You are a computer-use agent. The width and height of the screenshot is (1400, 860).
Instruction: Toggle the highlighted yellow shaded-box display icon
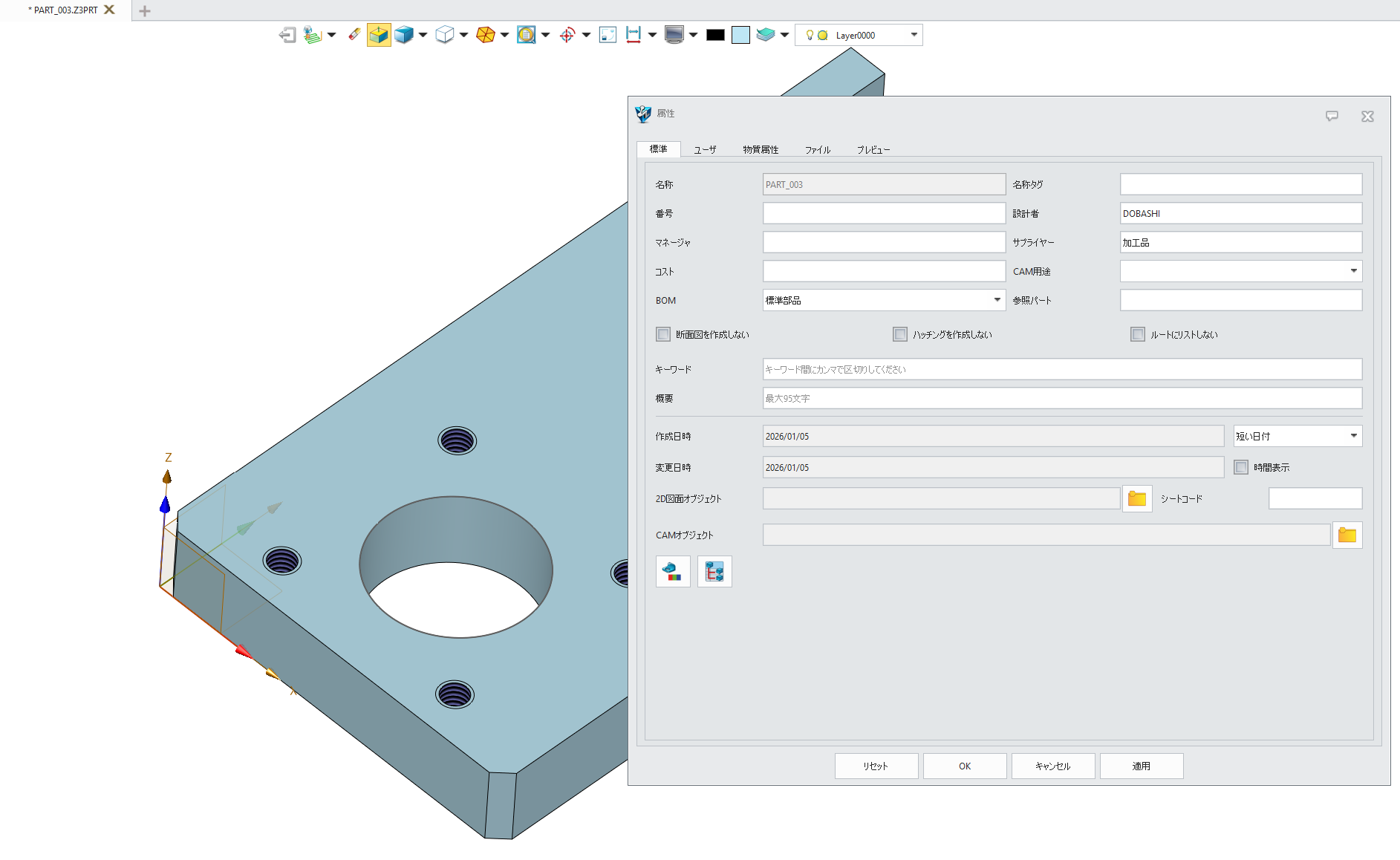pyautogui.click(x=379, y=35)
